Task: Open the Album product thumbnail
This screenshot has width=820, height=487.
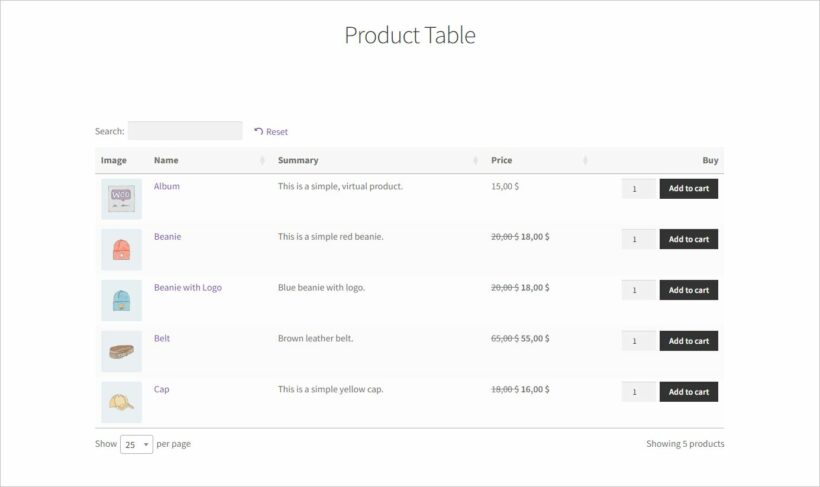Action: [121, 199]
